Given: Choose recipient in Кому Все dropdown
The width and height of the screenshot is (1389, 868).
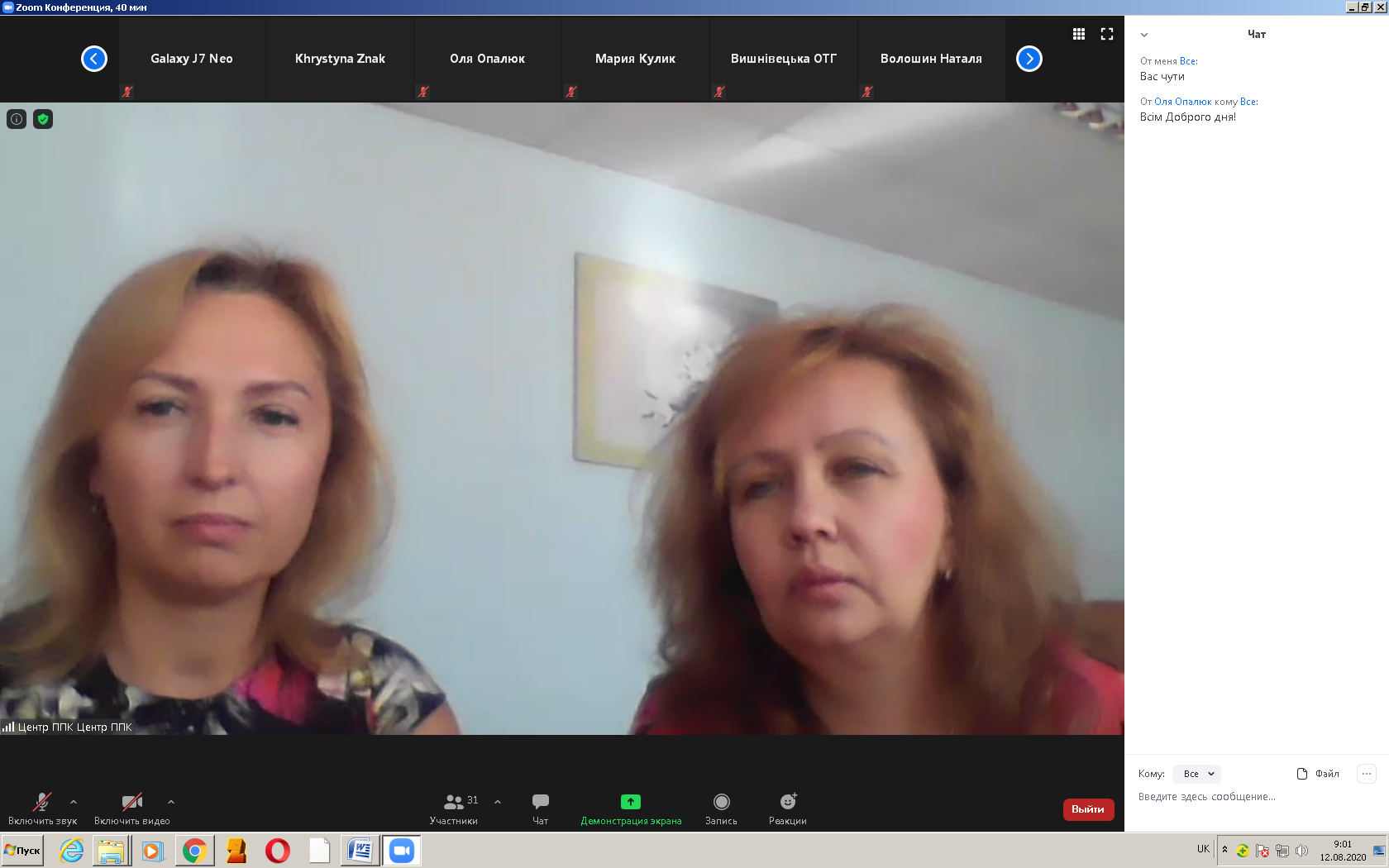Looking at the screenshot, I should click(1197, 774).
